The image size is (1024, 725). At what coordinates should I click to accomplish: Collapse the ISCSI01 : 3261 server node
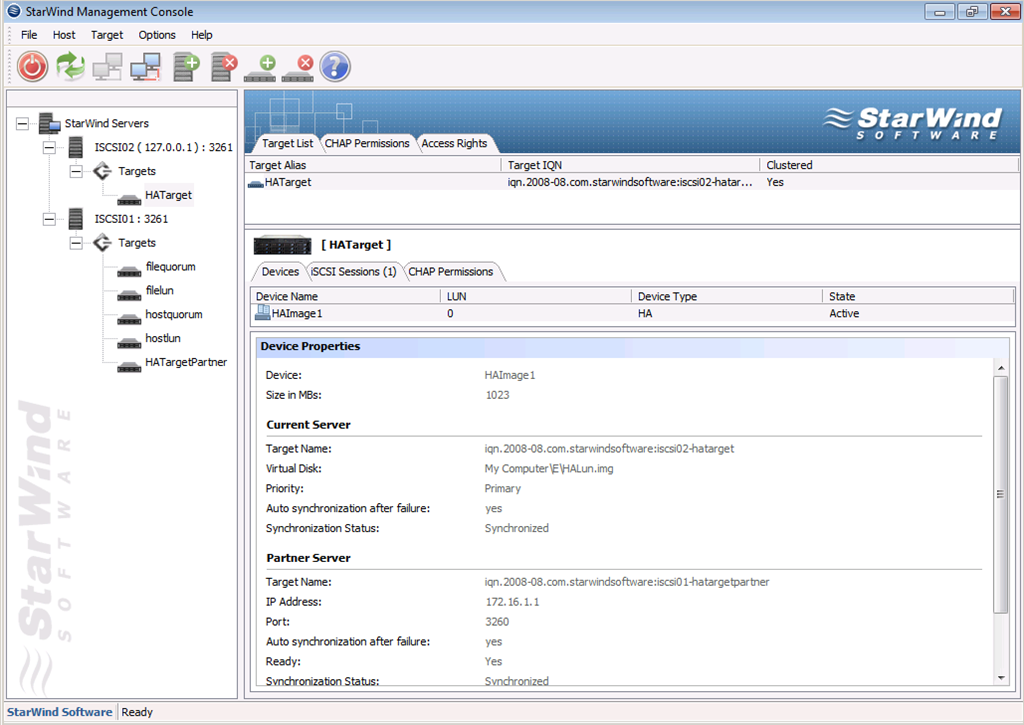49,219
